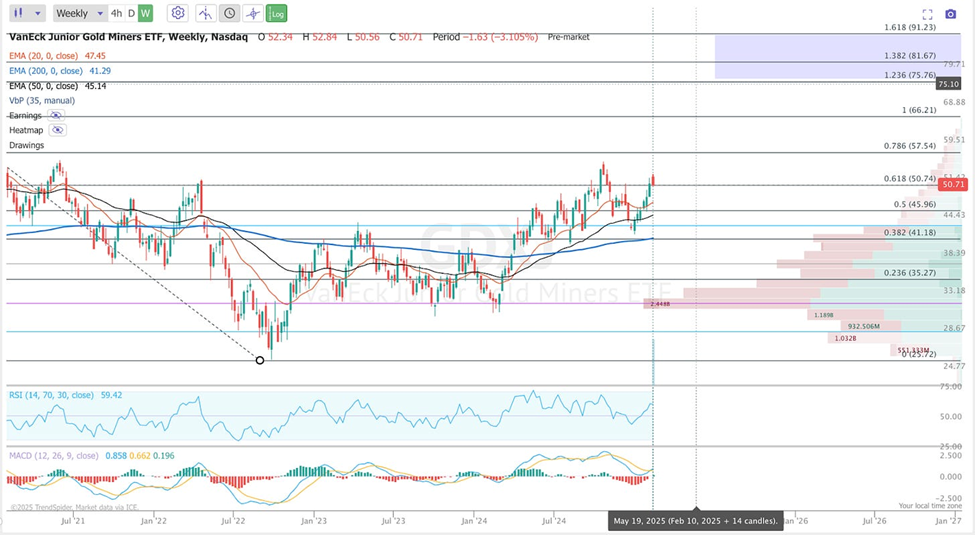Open chart settings gear icon
Image resolution: width=975 pixels, height=535 pixels.
pos(178,13)
